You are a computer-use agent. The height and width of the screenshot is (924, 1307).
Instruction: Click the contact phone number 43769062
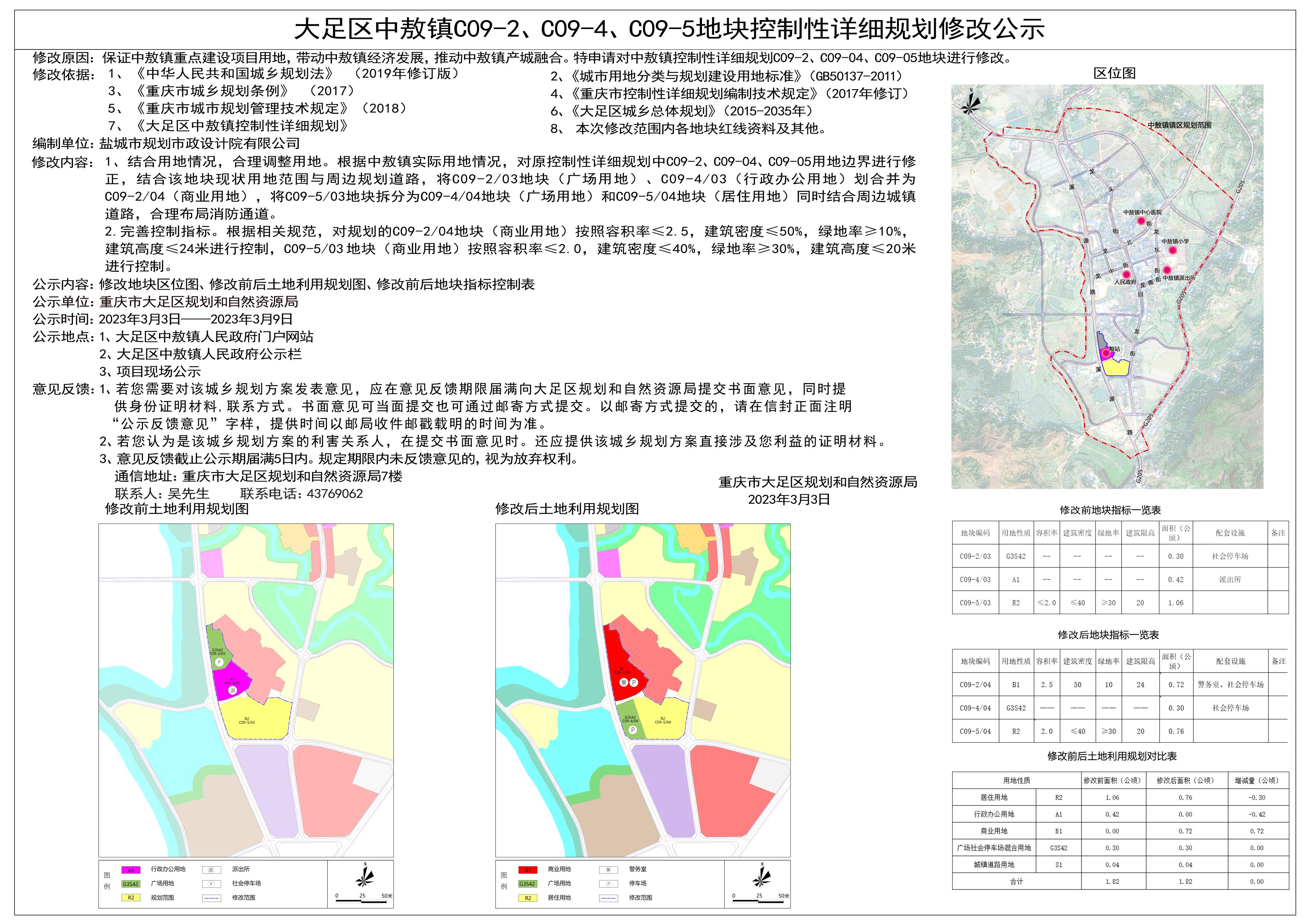coord(335,494)
